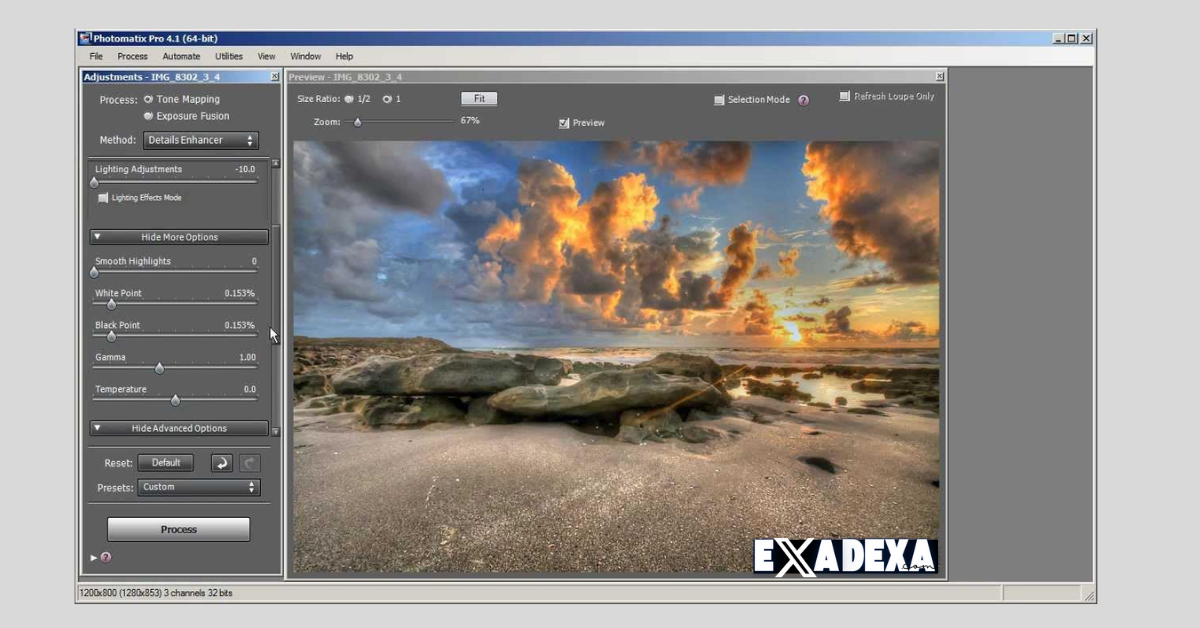Image resolution: width=1200 pixels, height=628 pixels.
Task: Click the Process button
Action: [178, 529]
